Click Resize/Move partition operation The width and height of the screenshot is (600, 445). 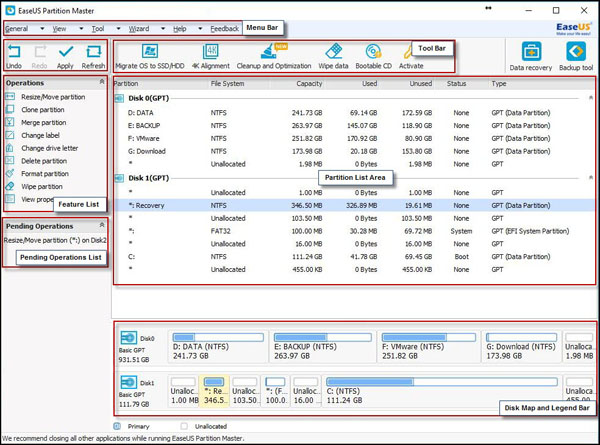point(53,97)
